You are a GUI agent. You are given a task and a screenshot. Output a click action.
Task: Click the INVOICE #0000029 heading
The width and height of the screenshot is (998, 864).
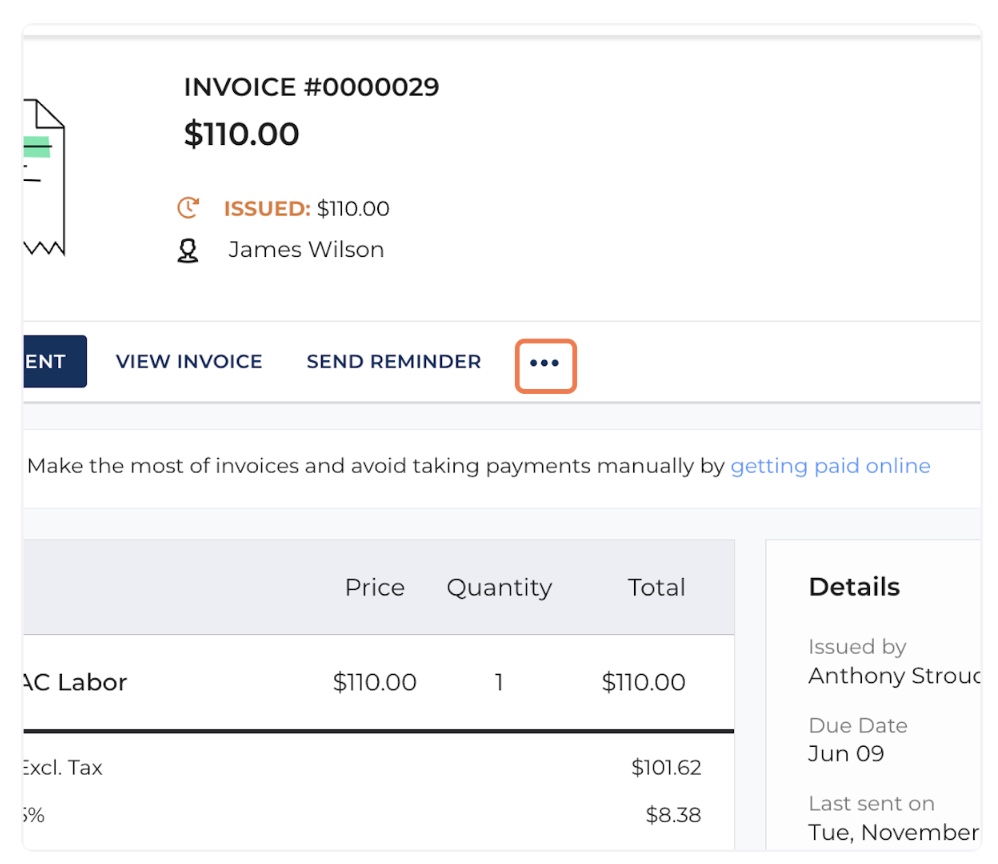pyautogui.click(x=311, y=87)
